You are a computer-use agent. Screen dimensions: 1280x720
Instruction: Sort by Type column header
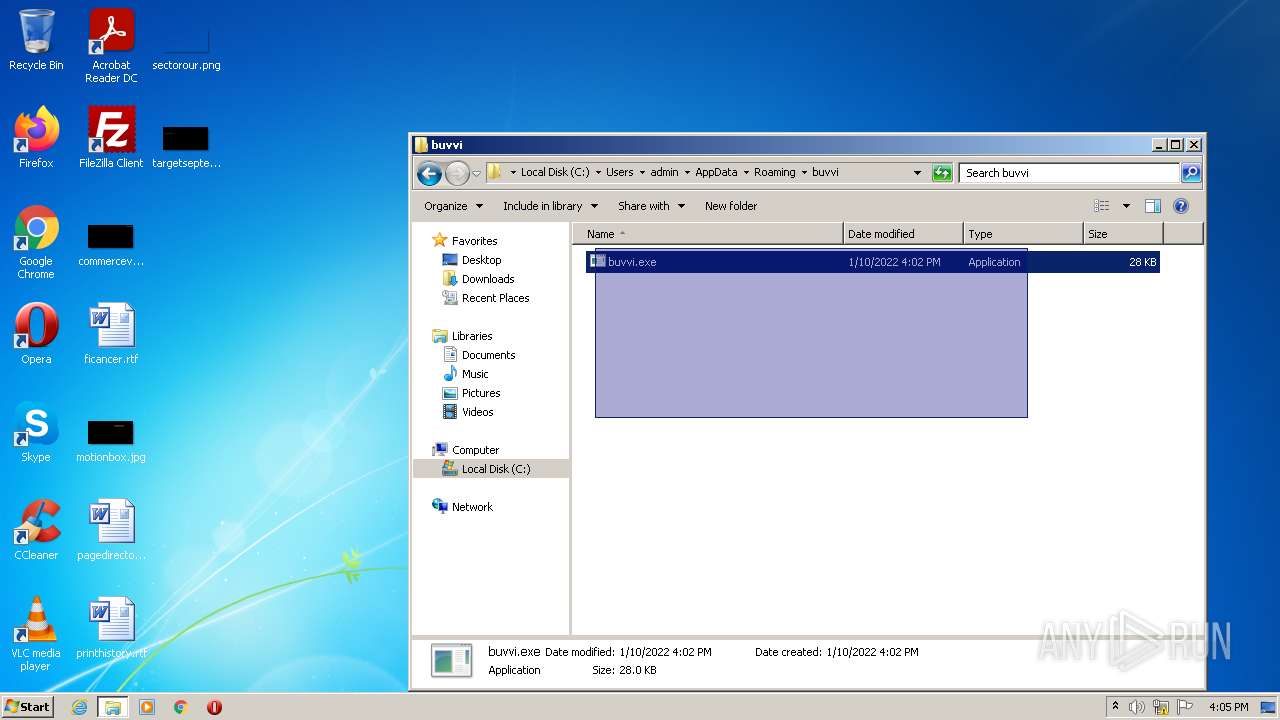click(1023, 234)
